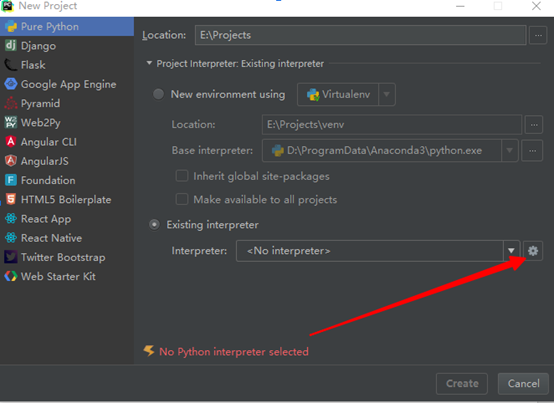Enable Inherit global site-packages checkbox

[x=182, y=176]
